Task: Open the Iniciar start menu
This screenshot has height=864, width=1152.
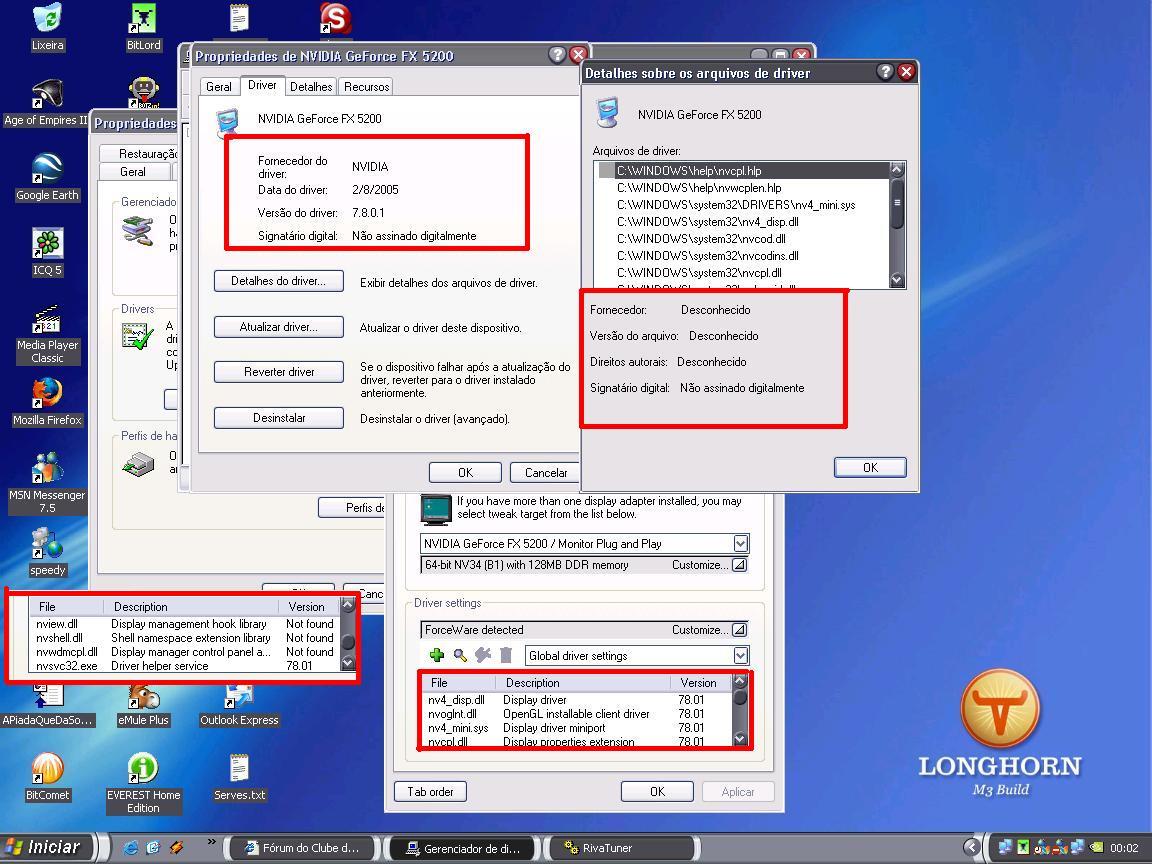Action: pyautogui.click(x=47, y=847)
